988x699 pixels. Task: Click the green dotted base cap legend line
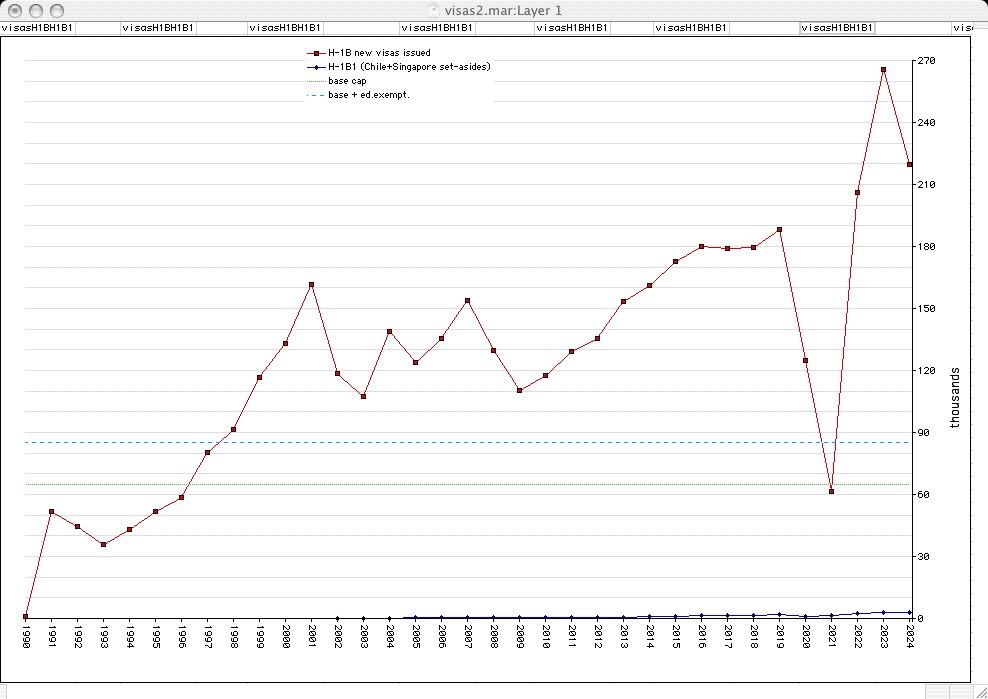click(x=316, y=80)
